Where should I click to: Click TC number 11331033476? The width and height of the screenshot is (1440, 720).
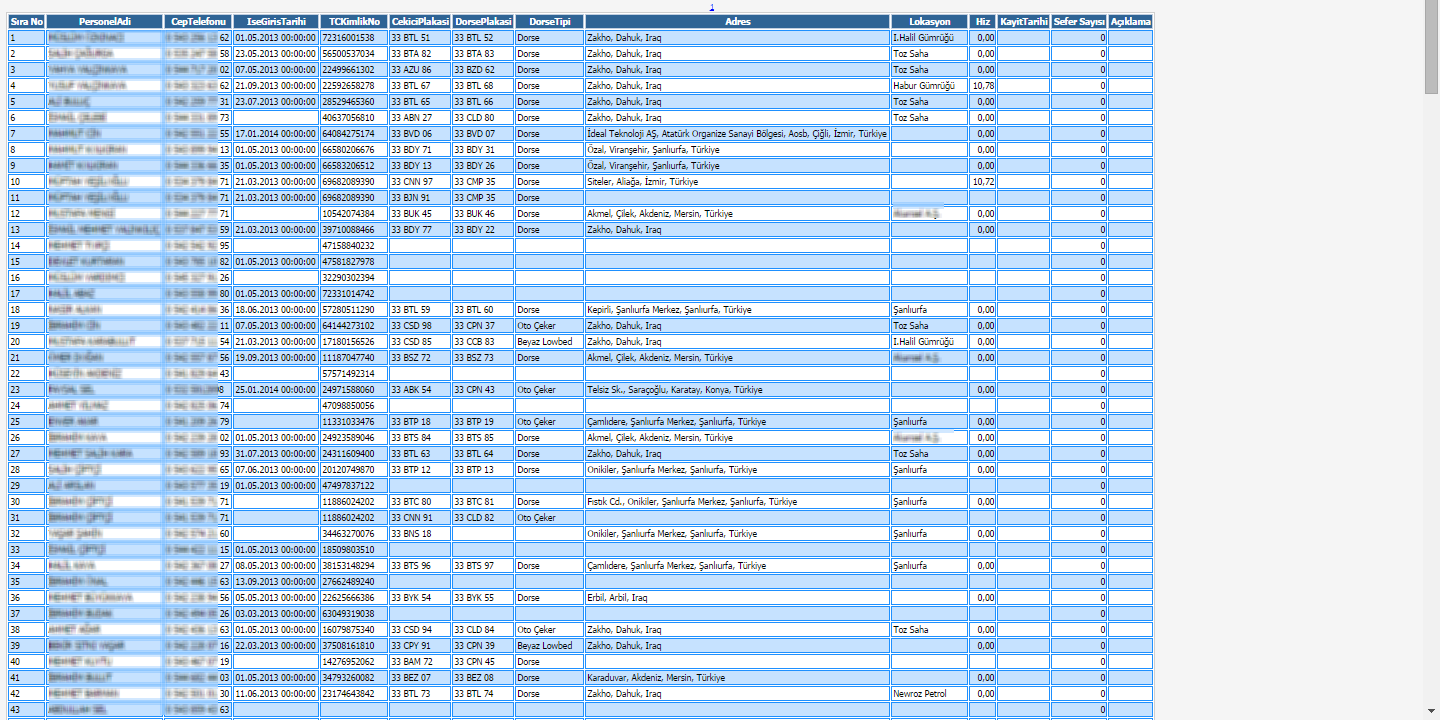pos(354,422)
